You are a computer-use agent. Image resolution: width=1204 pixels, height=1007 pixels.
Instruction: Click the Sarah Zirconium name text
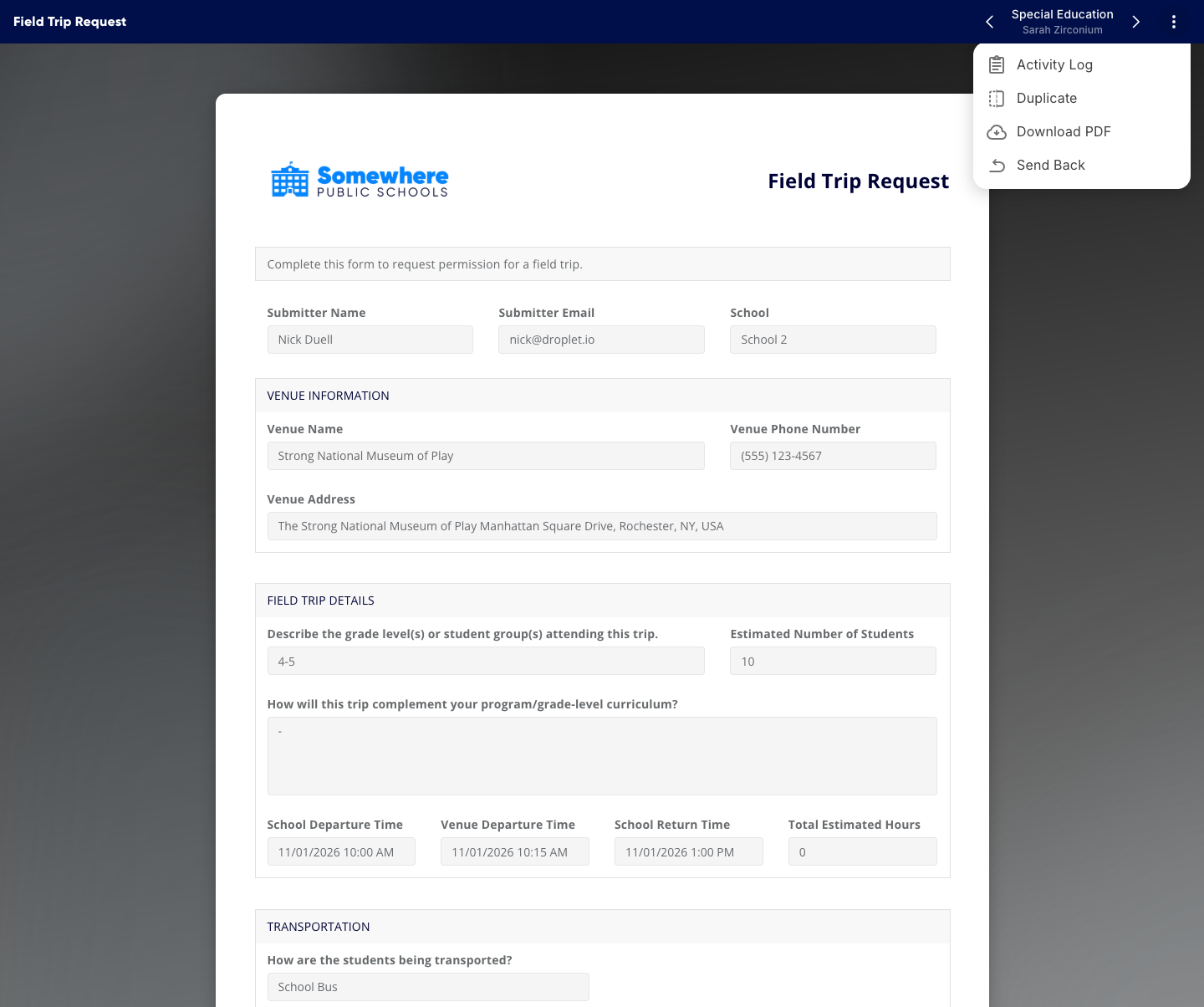1062,30
